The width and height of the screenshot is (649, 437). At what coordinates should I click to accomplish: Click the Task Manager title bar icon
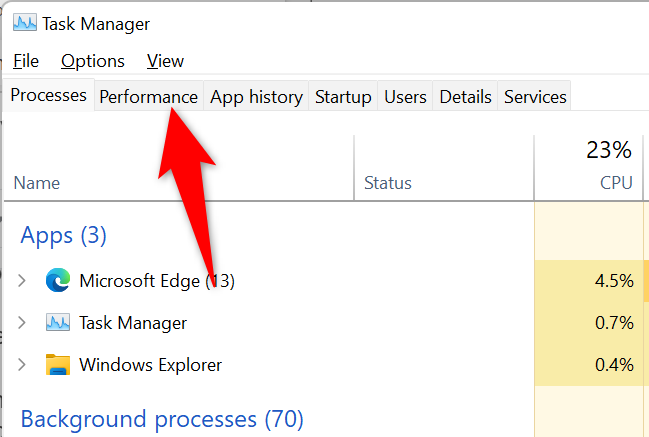[23, 22]
